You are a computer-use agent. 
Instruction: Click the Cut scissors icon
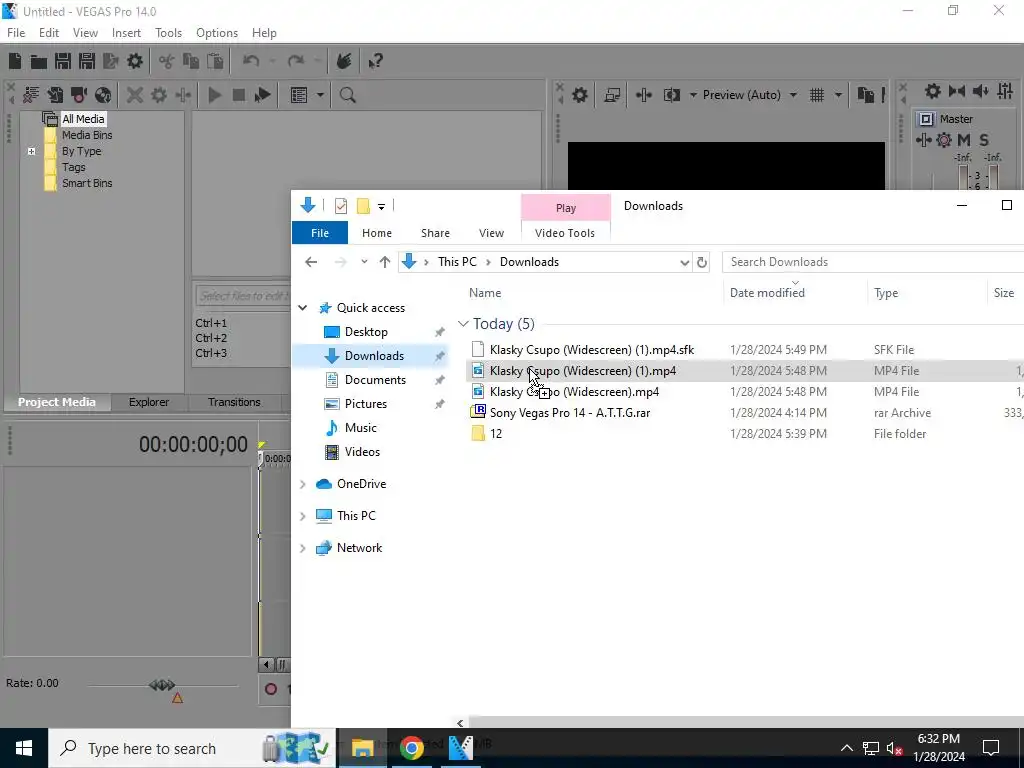click(167, 61)
